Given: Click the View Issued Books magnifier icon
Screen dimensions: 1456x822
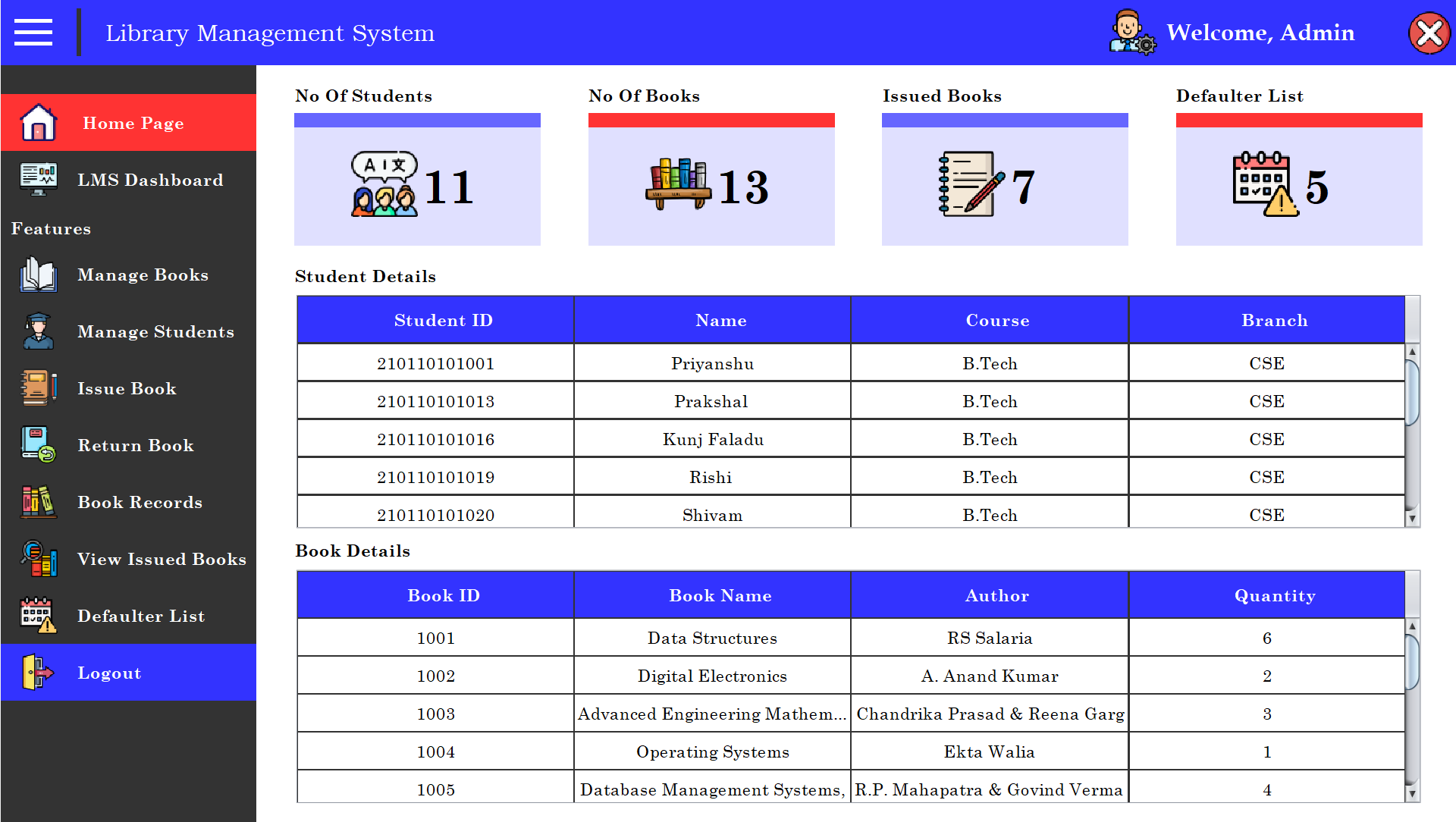Looking at the screenshot, I should point(39,559).
